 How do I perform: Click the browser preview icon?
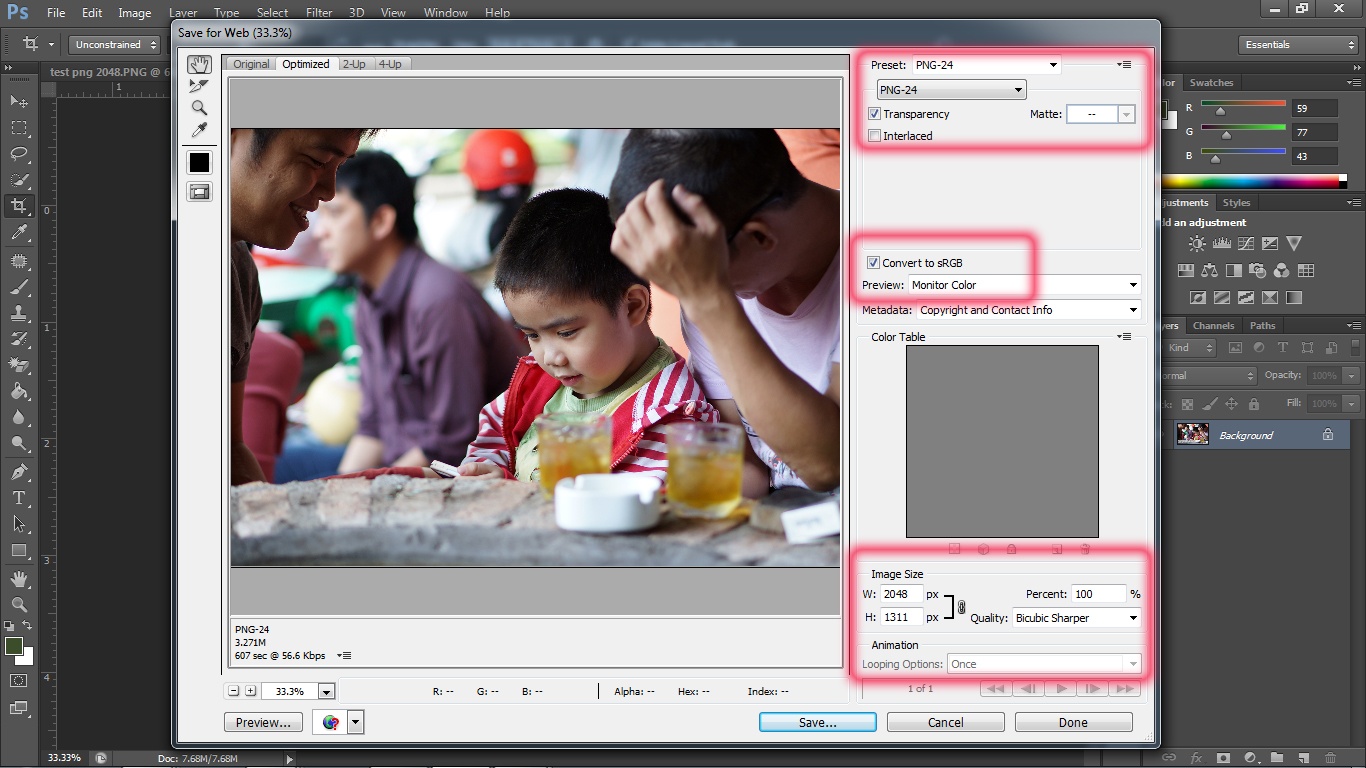point(330,722)
